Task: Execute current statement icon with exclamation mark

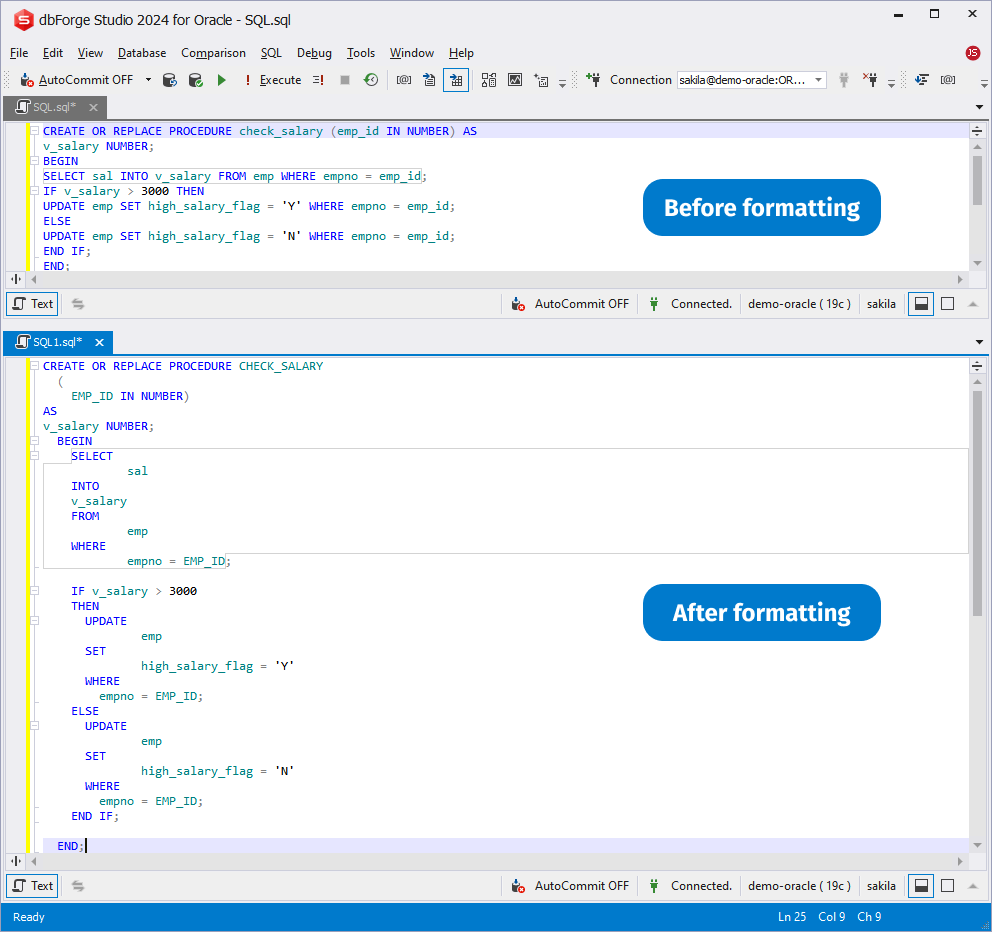Action: pyautogui.click(x=318, y=80)
